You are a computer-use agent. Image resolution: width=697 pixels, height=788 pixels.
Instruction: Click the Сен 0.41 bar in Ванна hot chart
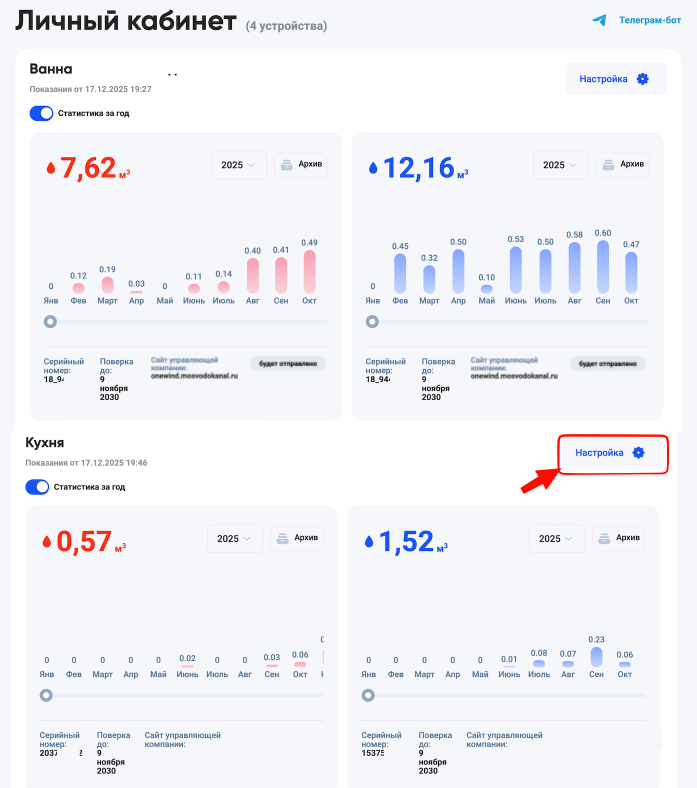coord(281,275)
